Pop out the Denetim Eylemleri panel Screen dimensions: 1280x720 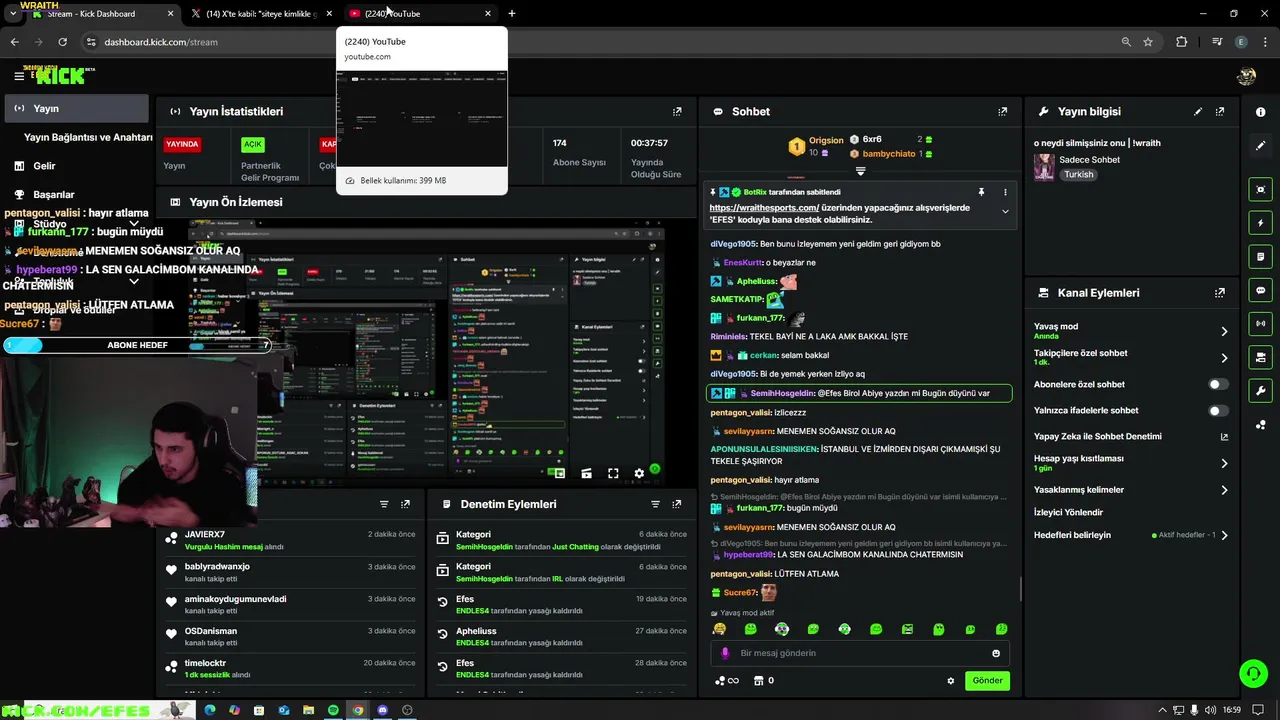pos(677,504)
